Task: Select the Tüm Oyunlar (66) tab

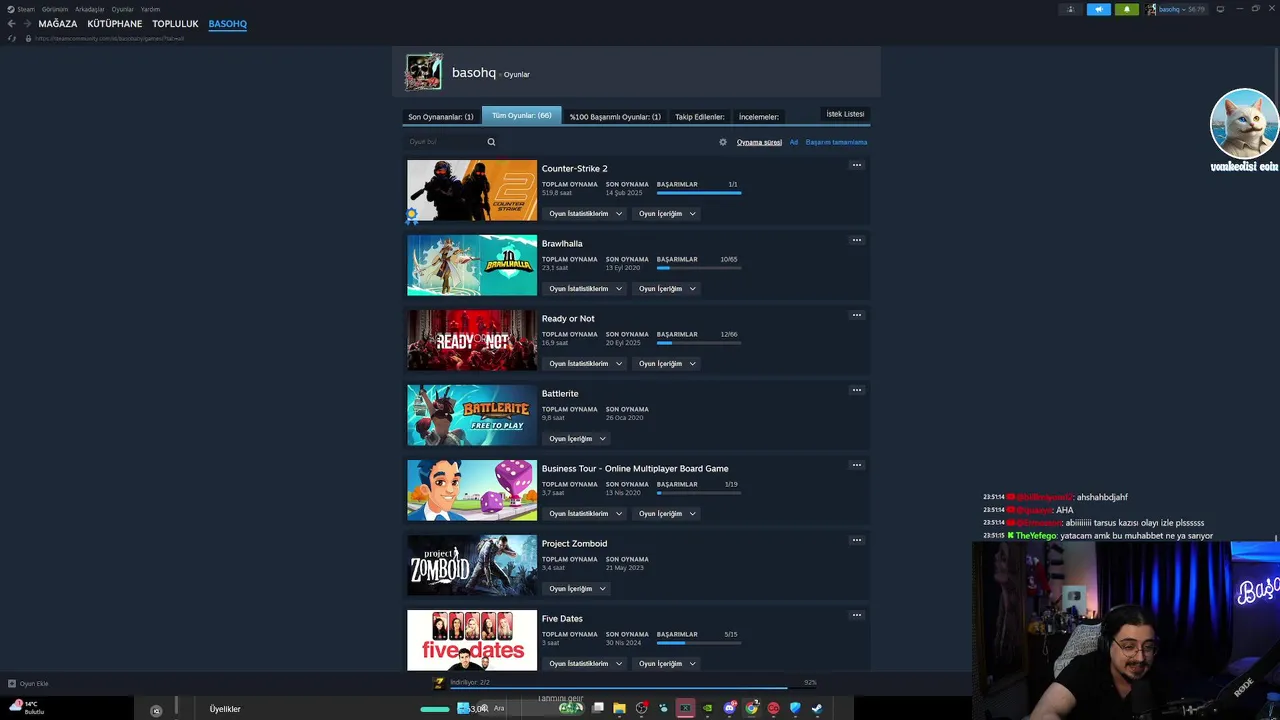Action: pos(521,116)
